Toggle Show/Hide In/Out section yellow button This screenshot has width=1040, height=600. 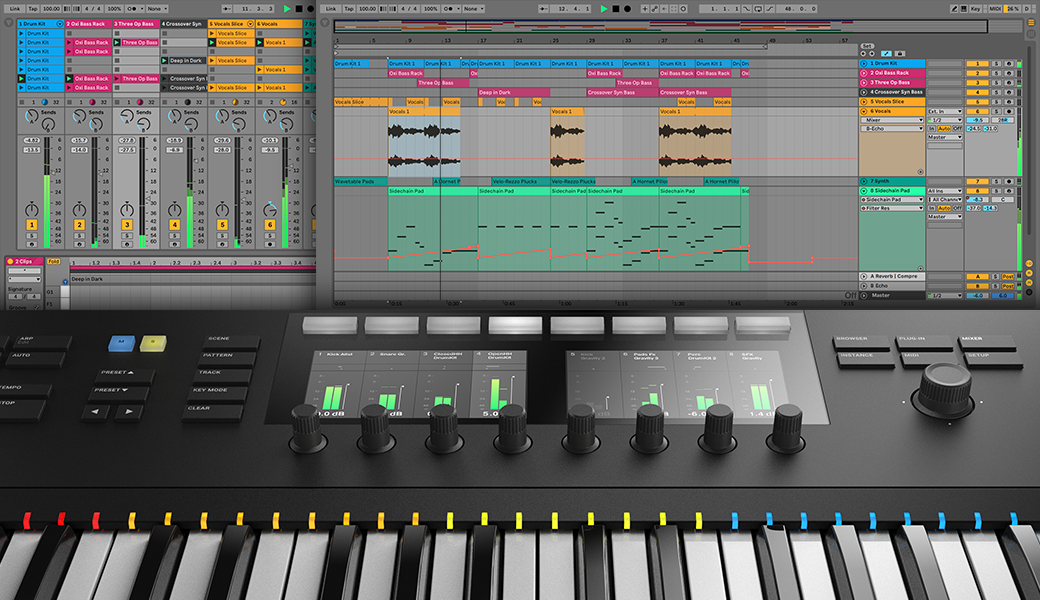tap(1029, 264)
